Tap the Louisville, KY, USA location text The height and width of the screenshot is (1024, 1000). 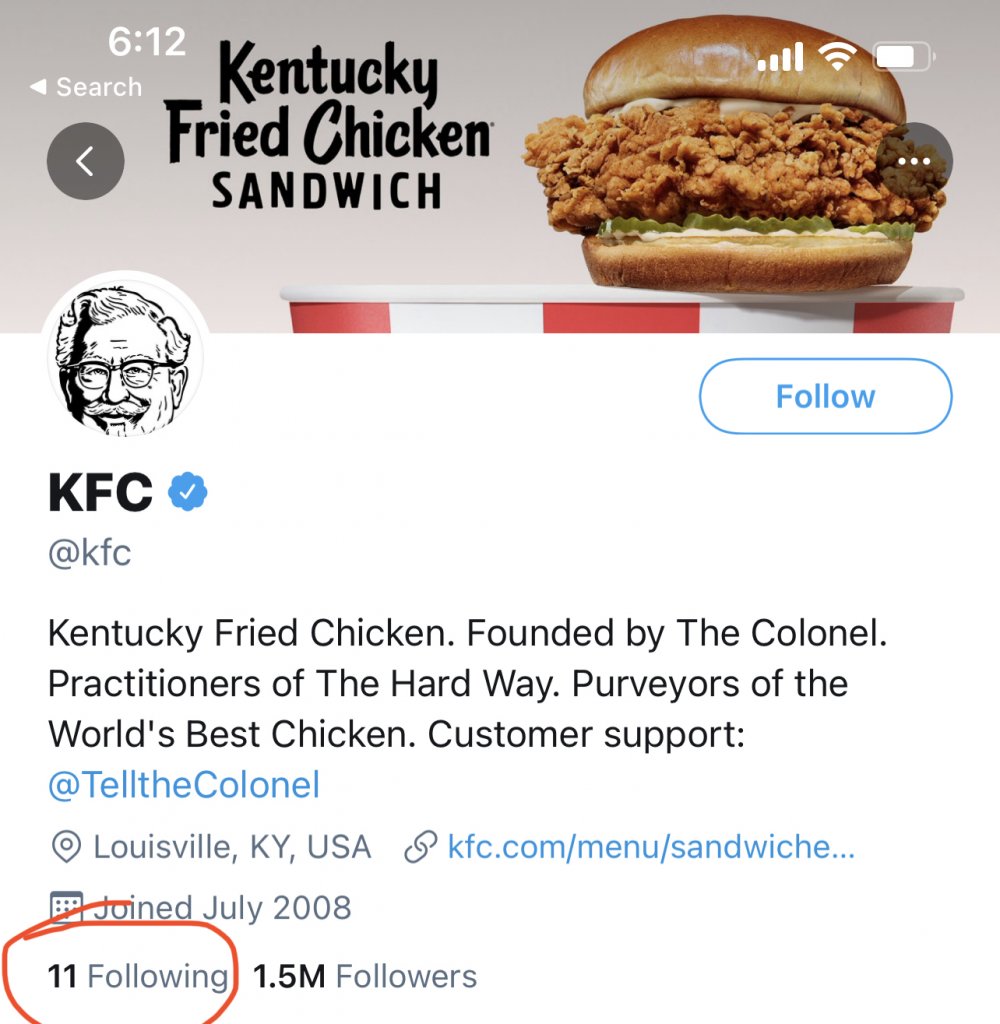pos(232,848)
